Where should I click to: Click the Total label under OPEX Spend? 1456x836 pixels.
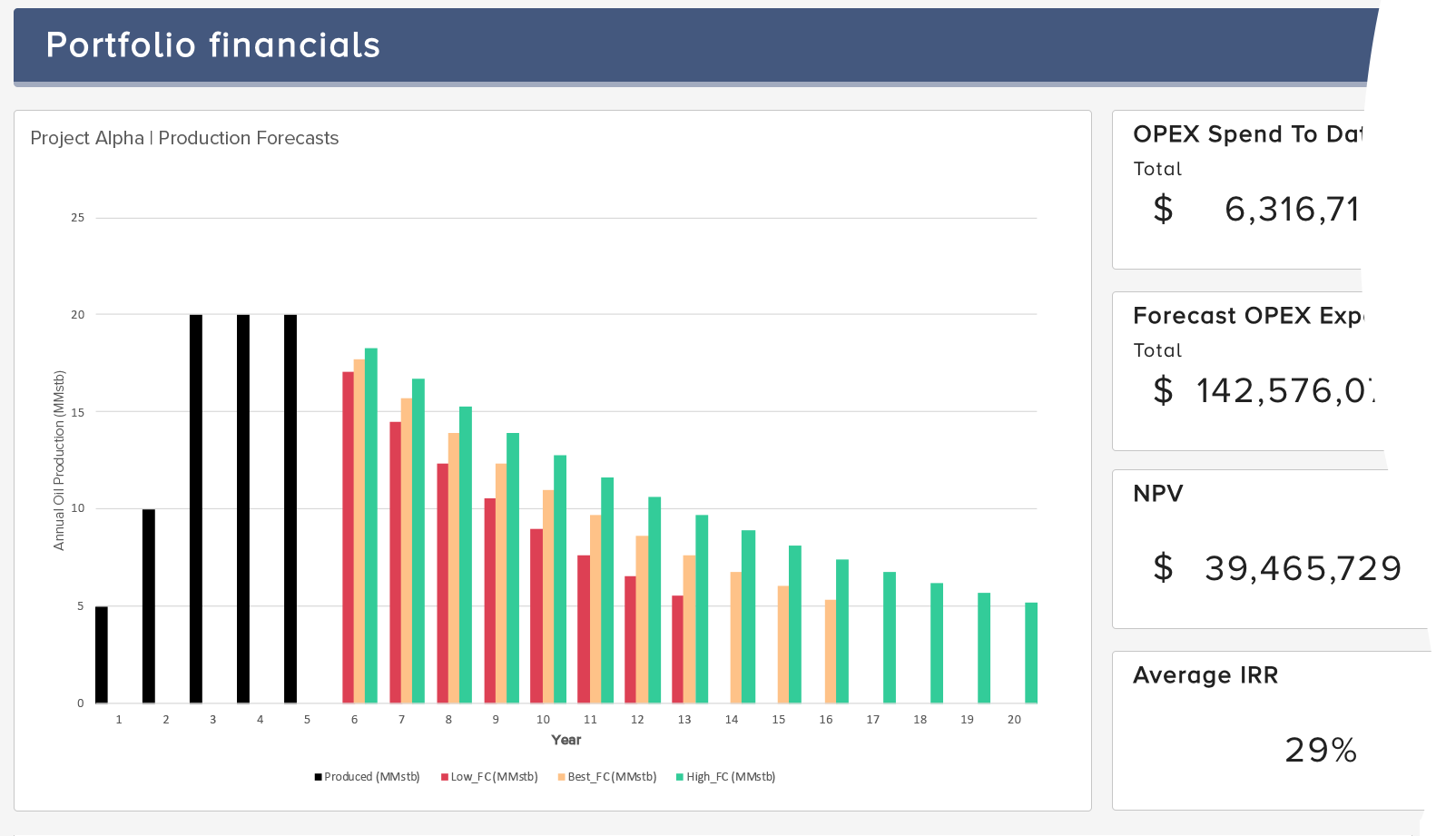(1157, 169)
